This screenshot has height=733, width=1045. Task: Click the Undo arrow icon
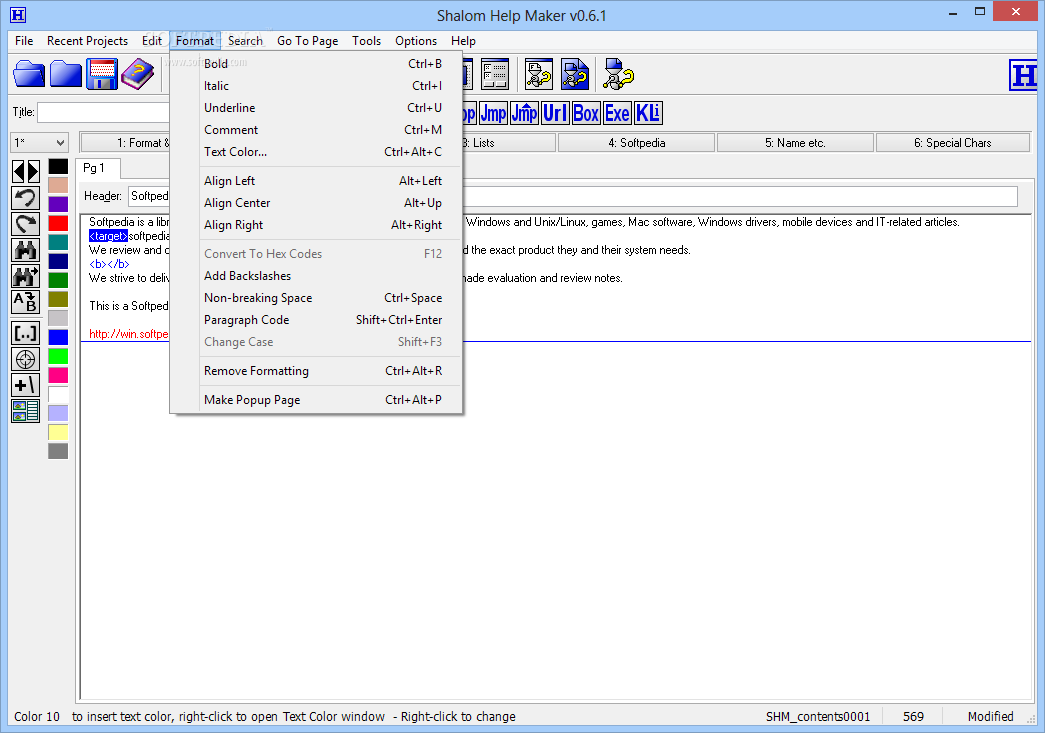click(x=25, y=198)
